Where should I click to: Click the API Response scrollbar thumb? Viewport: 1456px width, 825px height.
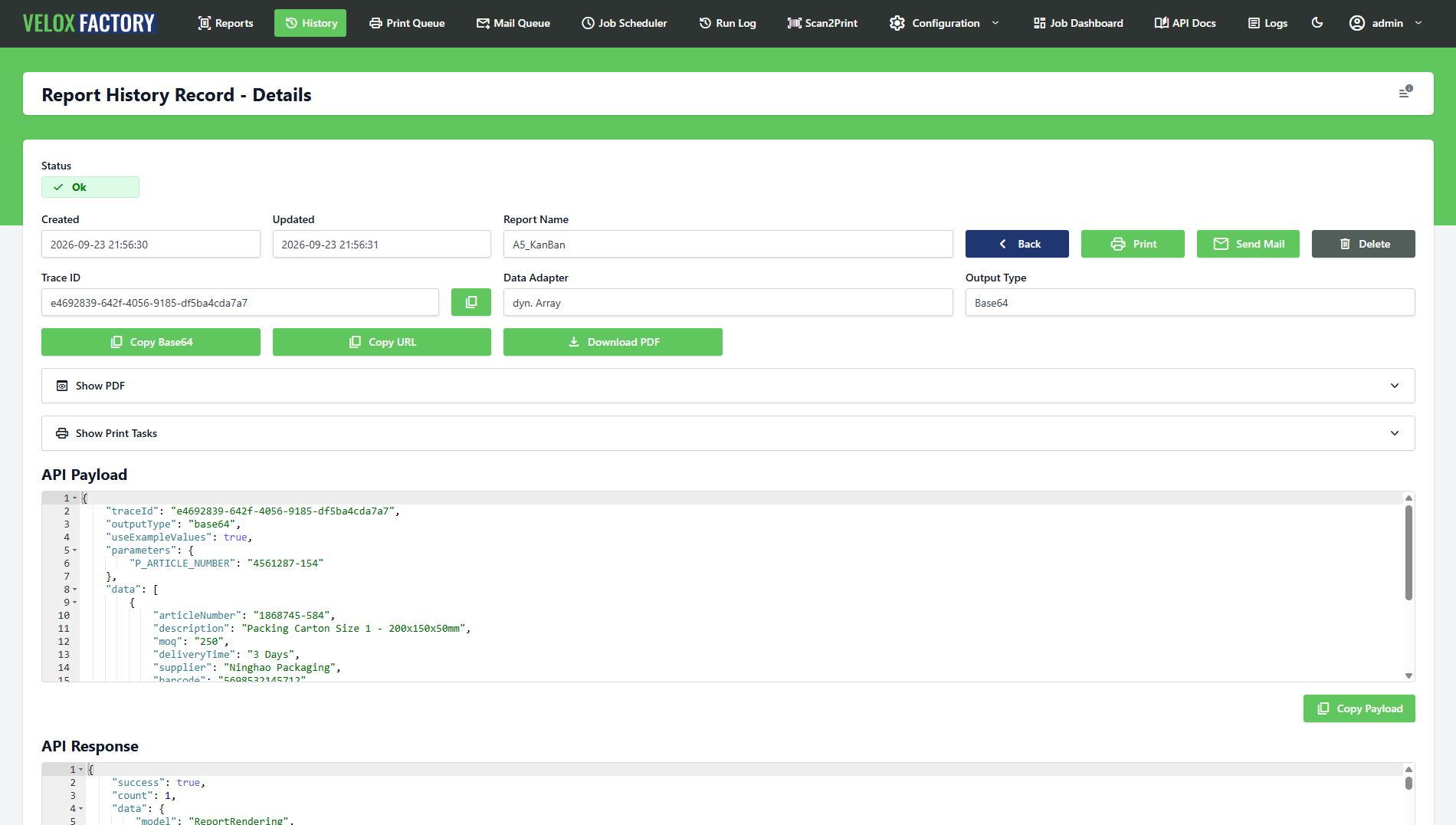tap(1408, 783)
